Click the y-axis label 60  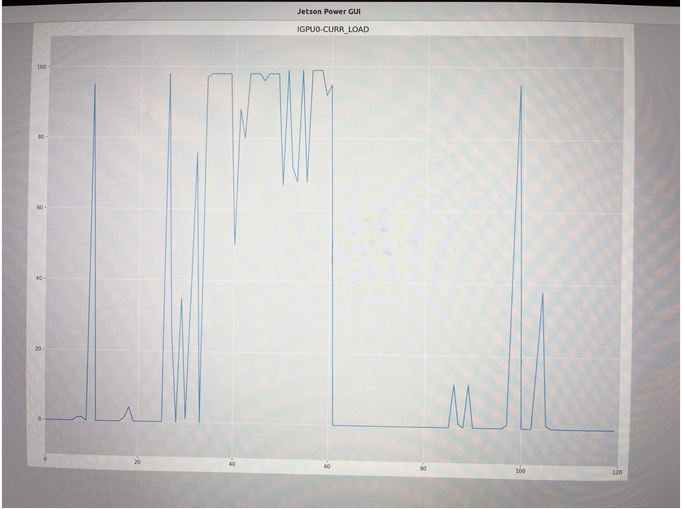(42, 208)
